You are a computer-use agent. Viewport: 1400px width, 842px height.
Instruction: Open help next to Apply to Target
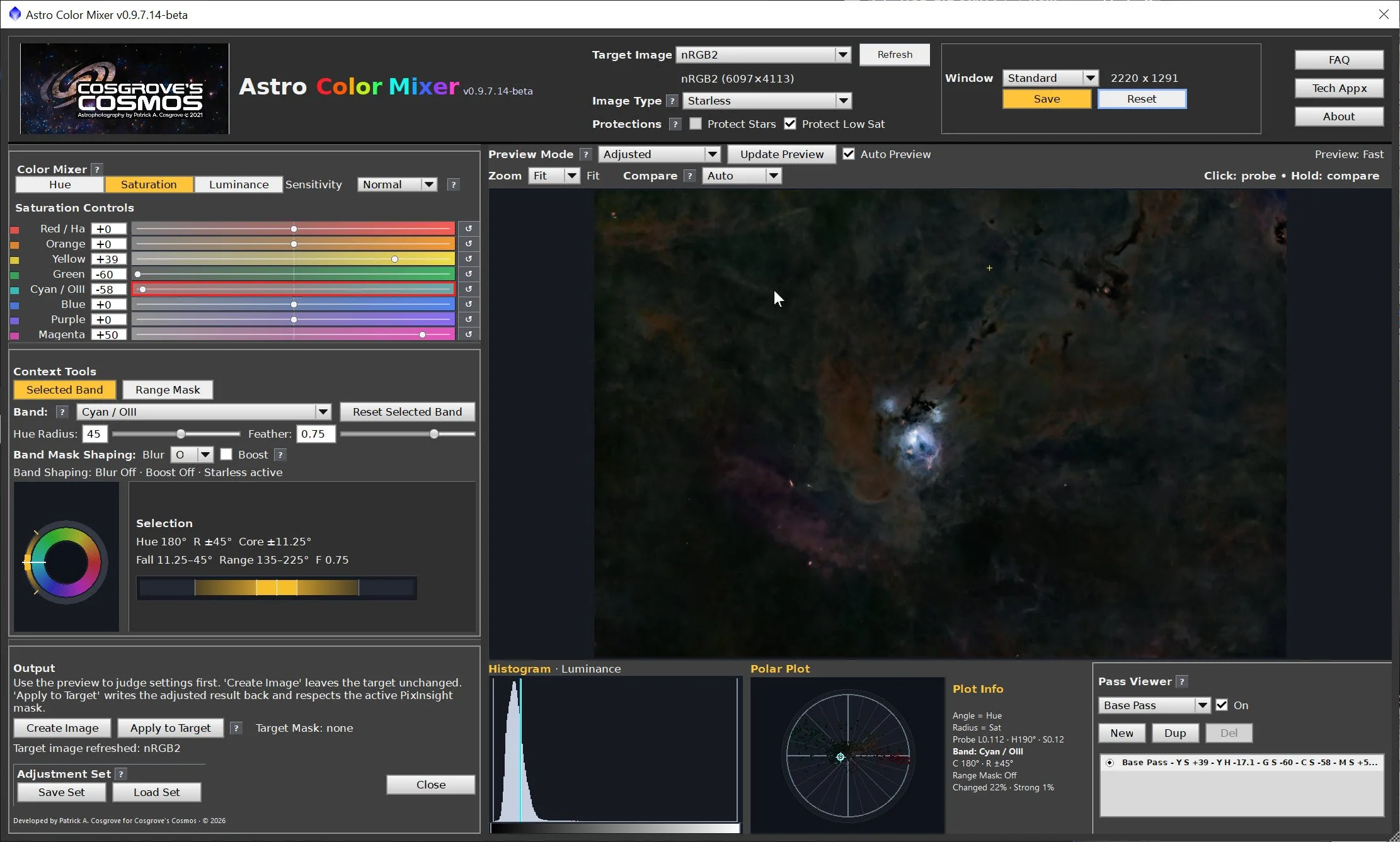(236, 728)
